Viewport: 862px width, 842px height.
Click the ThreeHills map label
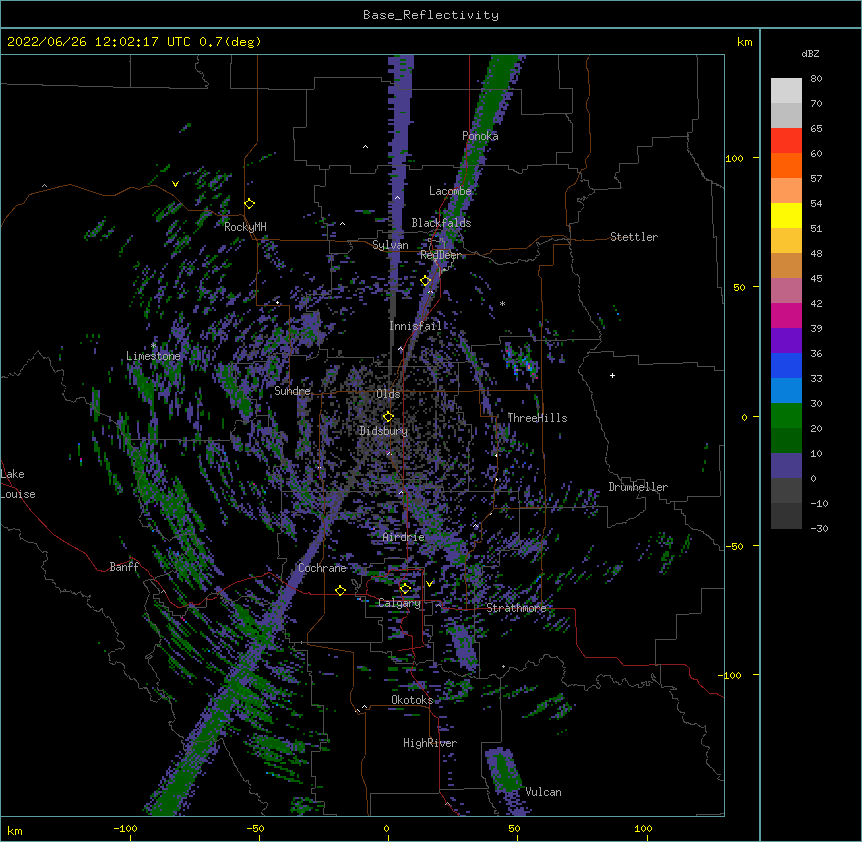[x=537, y=418]
